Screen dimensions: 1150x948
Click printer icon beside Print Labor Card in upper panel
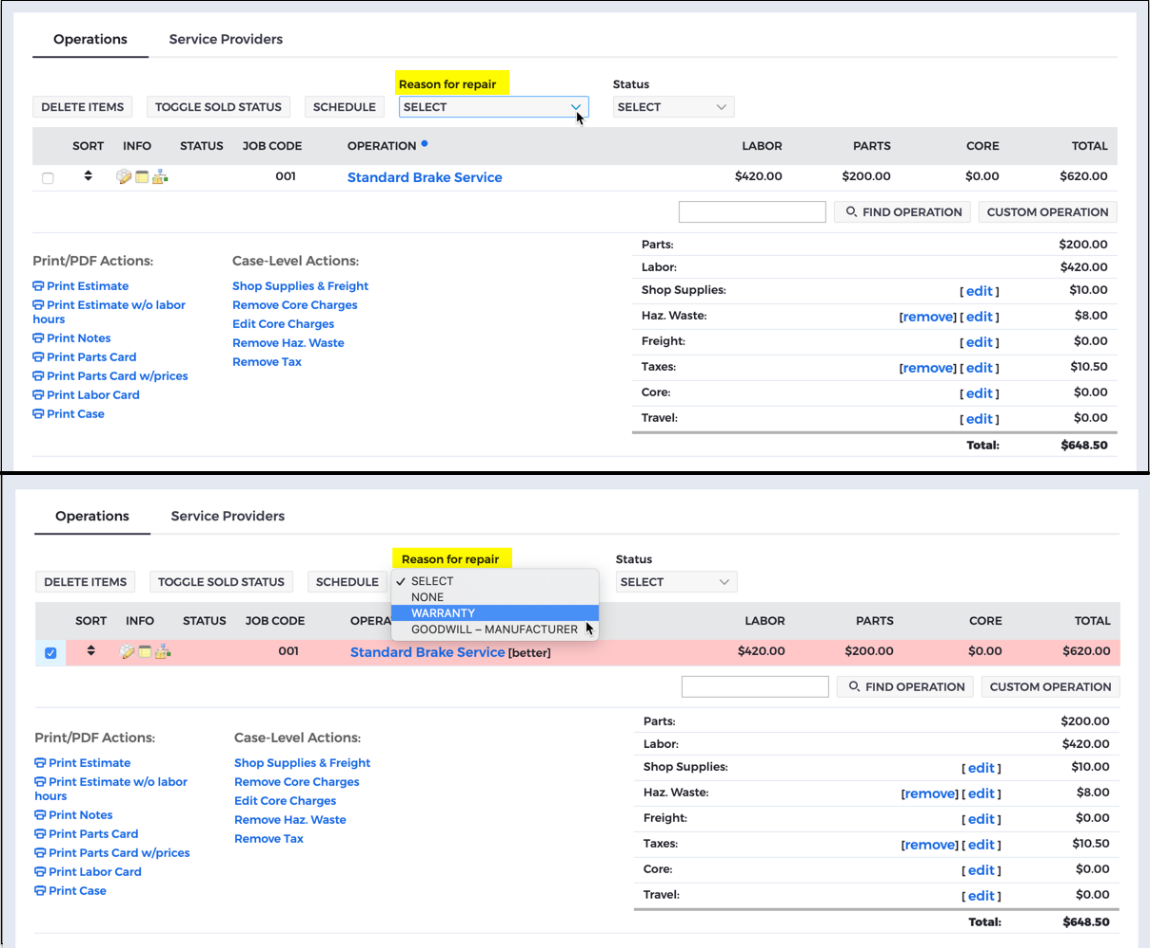pyautogui.click(x=38, y=394)
